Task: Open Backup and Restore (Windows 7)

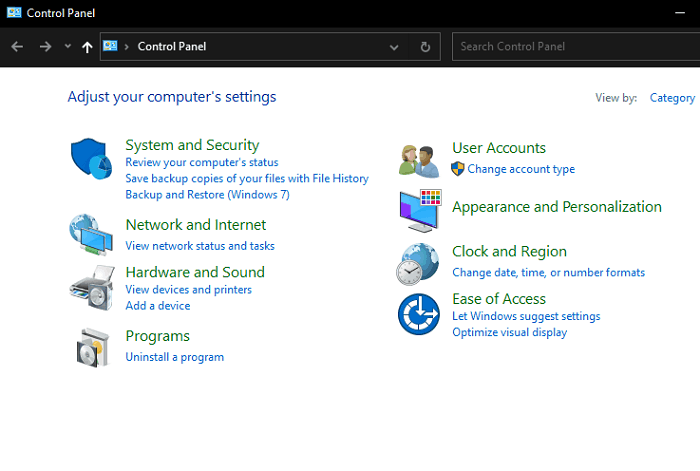Action: pyautogui.click(x=207, y=195)
